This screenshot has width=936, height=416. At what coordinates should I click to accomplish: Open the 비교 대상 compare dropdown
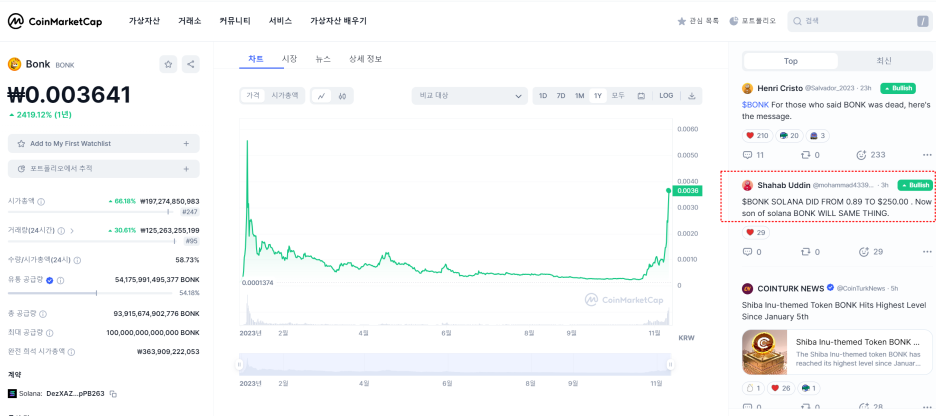[470, 95]
